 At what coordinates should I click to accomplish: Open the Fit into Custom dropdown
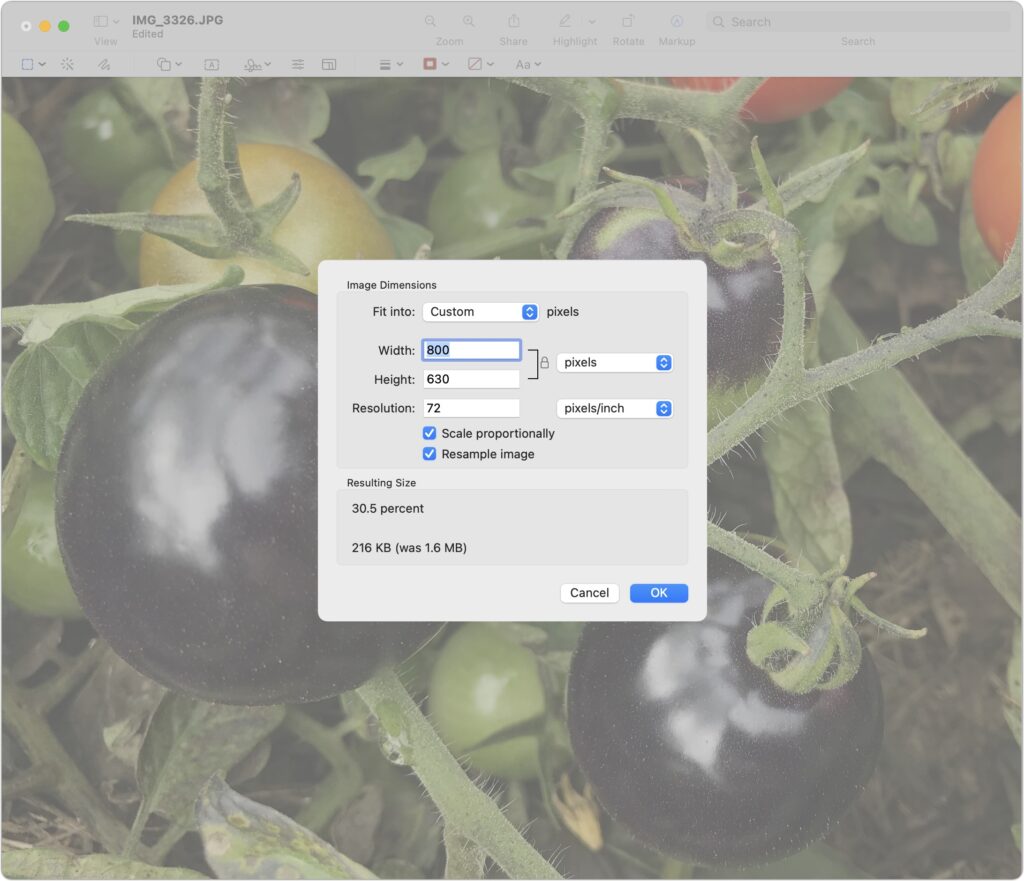481,312
